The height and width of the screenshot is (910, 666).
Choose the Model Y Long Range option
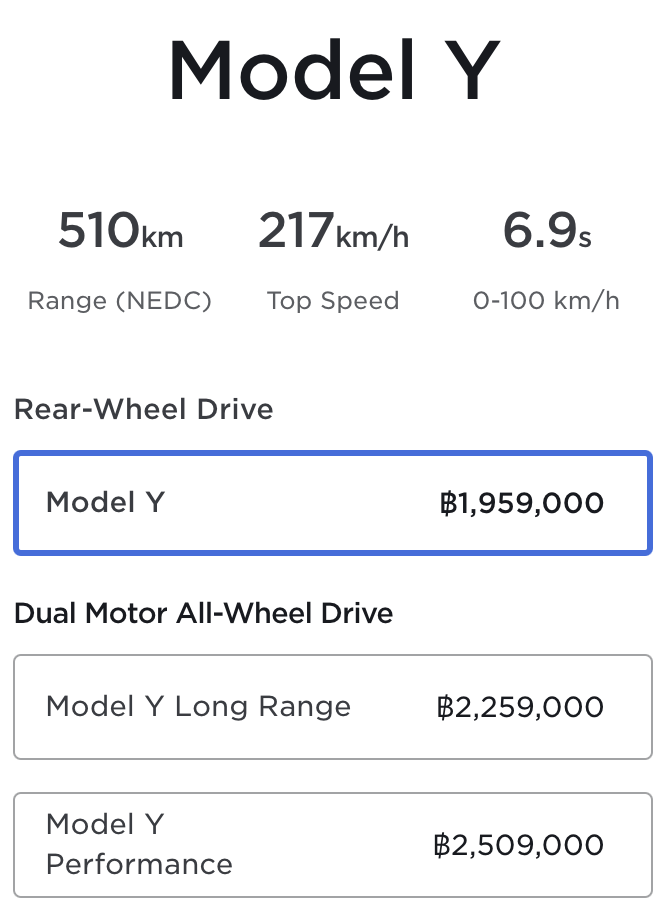(332, 707)
